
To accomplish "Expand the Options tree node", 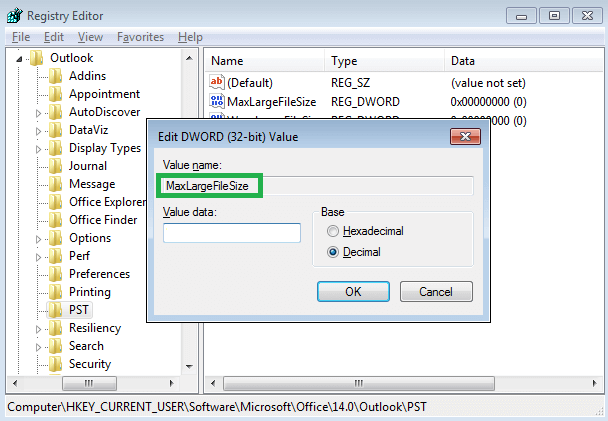I will coord(38,239).
